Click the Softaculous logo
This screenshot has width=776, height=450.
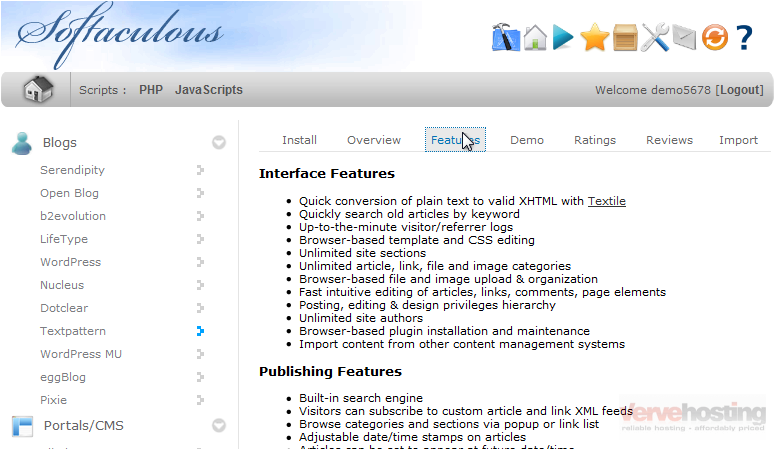pyautogui.click(x=120, y=35)
